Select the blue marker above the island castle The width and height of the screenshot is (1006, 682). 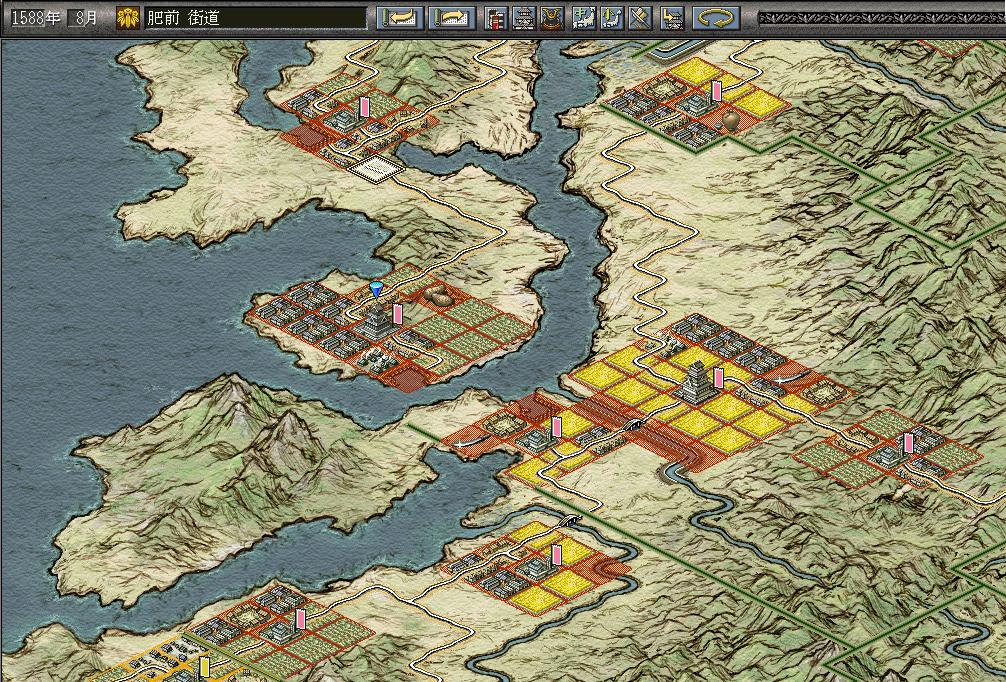tap(377, 289)
